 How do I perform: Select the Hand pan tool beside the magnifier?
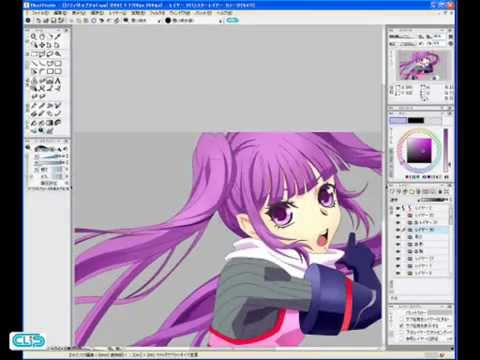(x=42, y=37)
